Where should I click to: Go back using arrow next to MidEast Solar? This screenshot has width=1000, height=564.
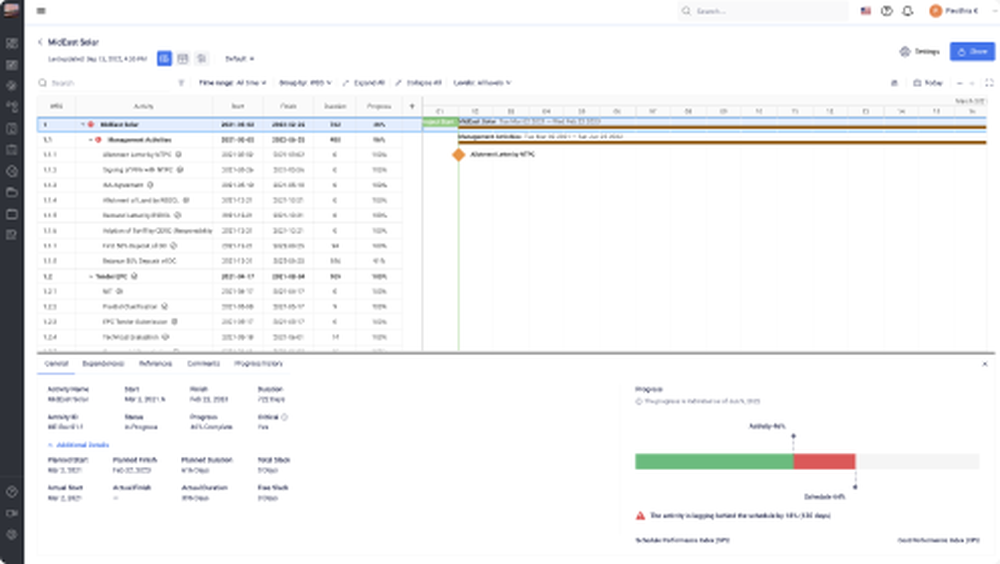[x=40, y=42]
